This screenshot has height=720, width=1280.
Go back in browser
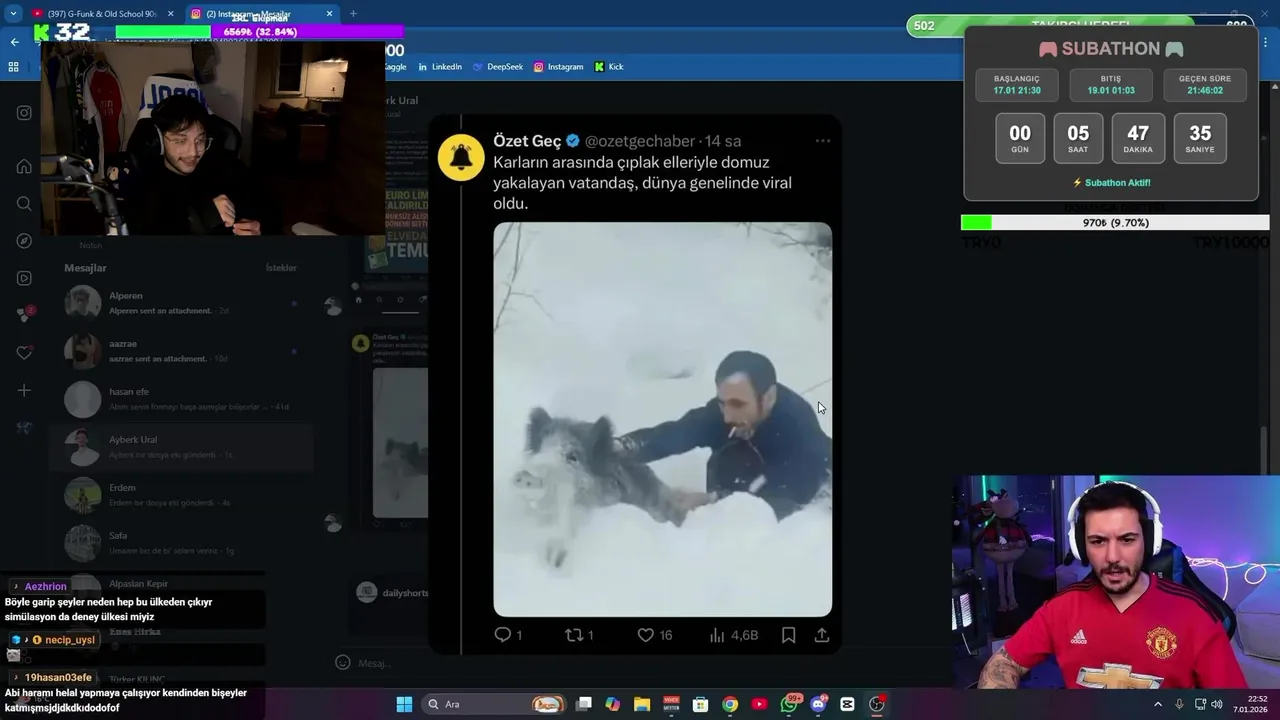tap(14, 42)
